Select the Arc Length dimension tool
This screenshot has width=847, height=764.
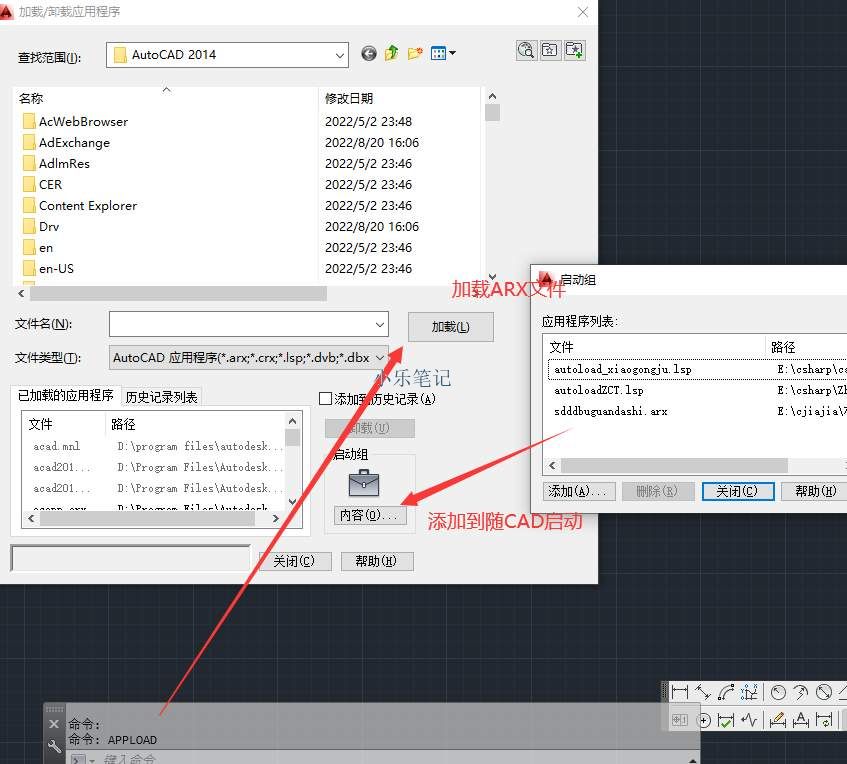point(726,692)
